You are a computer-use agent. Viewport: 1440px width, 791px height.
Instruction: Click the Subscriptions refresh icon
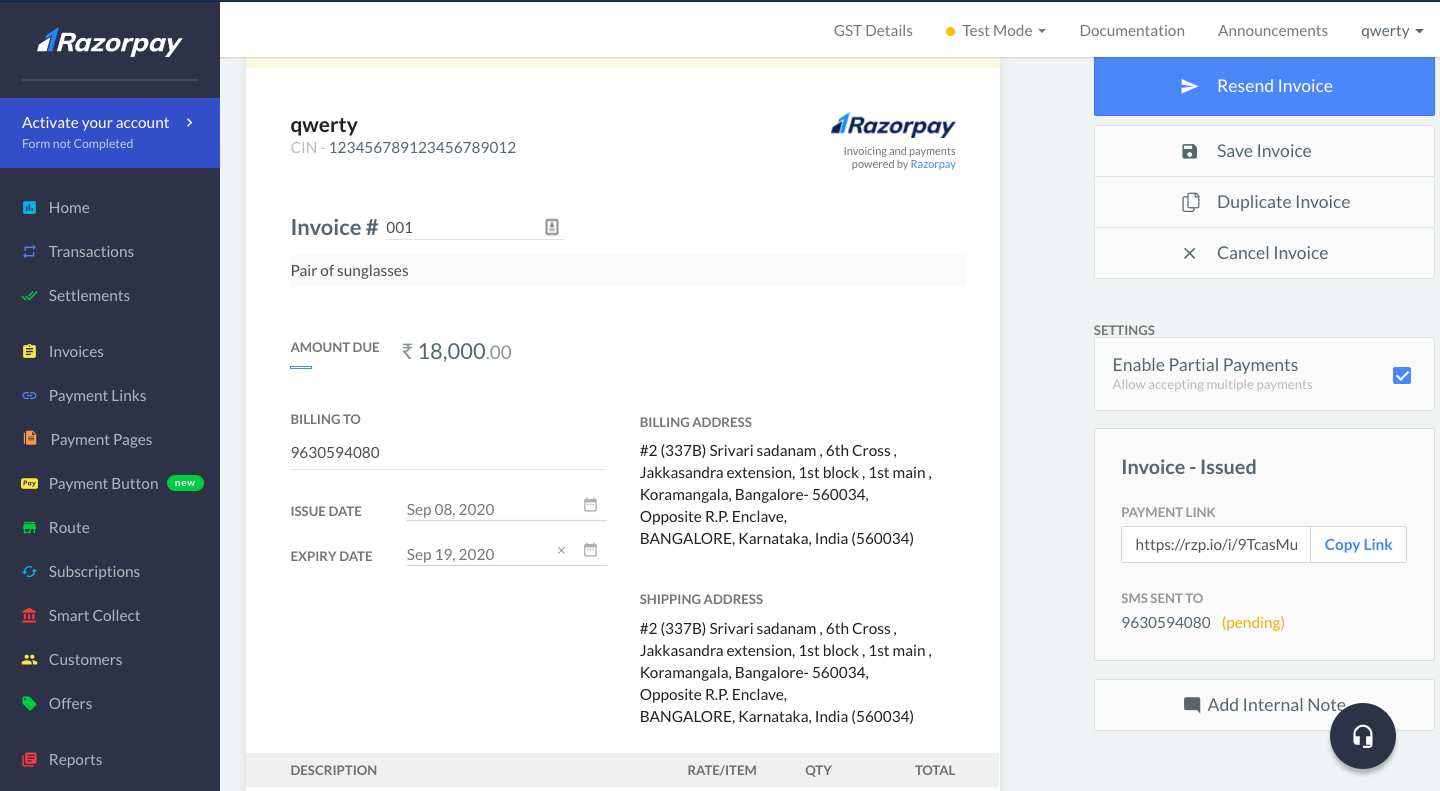(x=30, y=572)
